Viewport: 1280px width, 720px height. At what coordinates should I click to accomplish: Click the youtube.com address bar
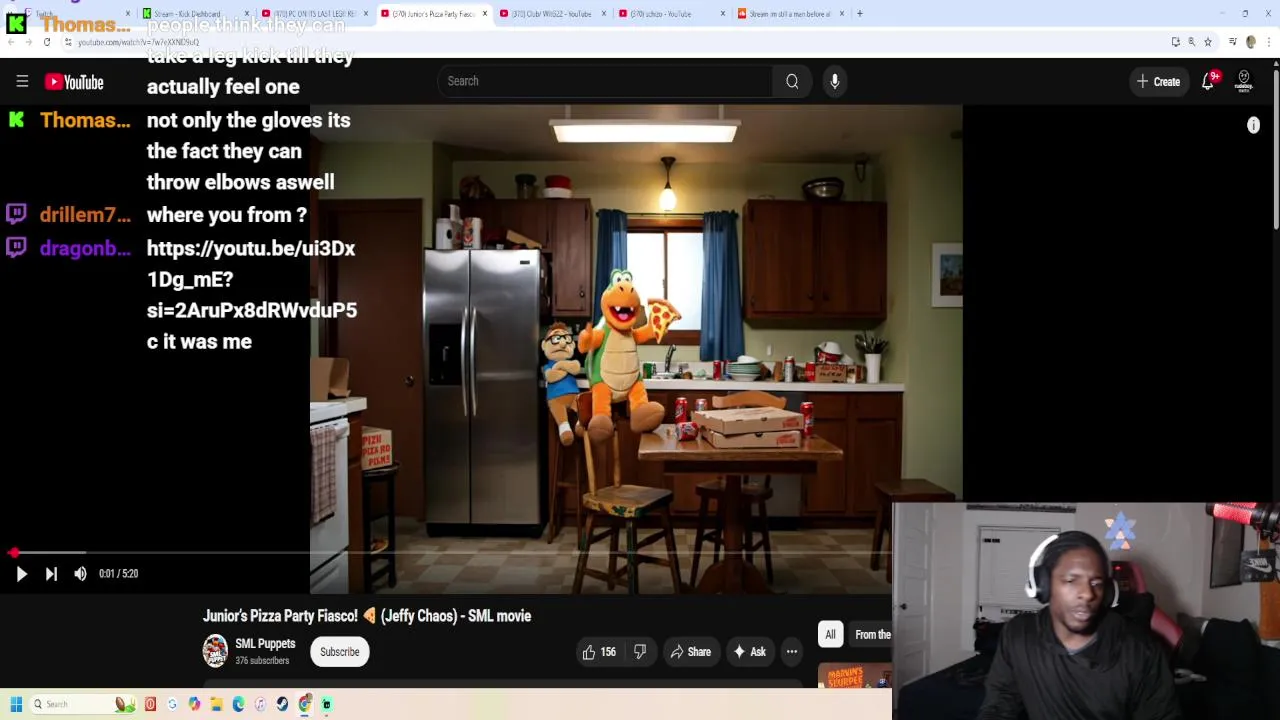(x=600, y=42)
